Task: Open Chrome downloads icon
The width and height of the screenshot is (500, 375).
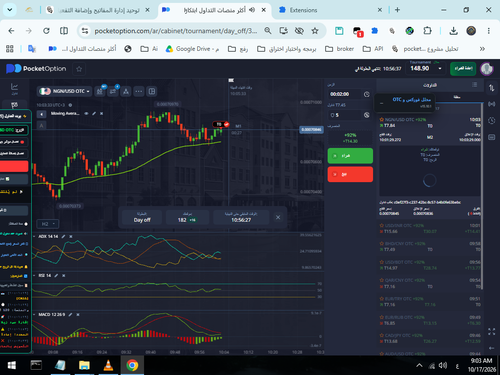Action: click(453, 31)
